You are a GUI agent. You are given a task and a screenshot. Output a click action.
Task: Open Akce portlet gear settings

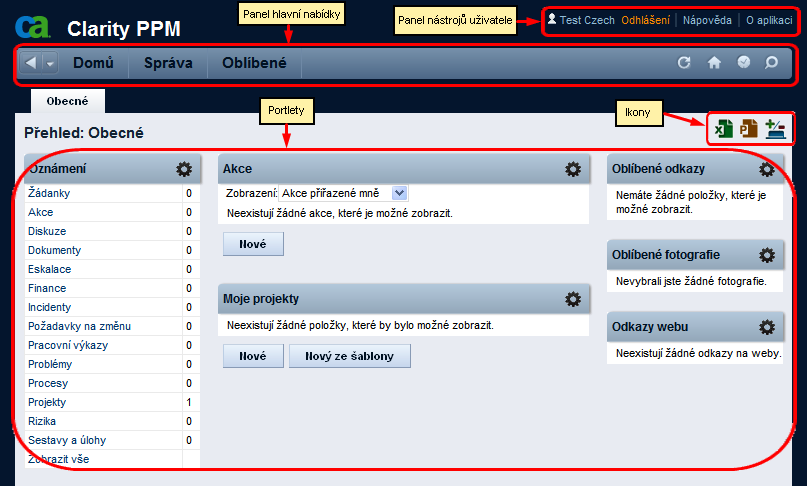tap(573, 169)
